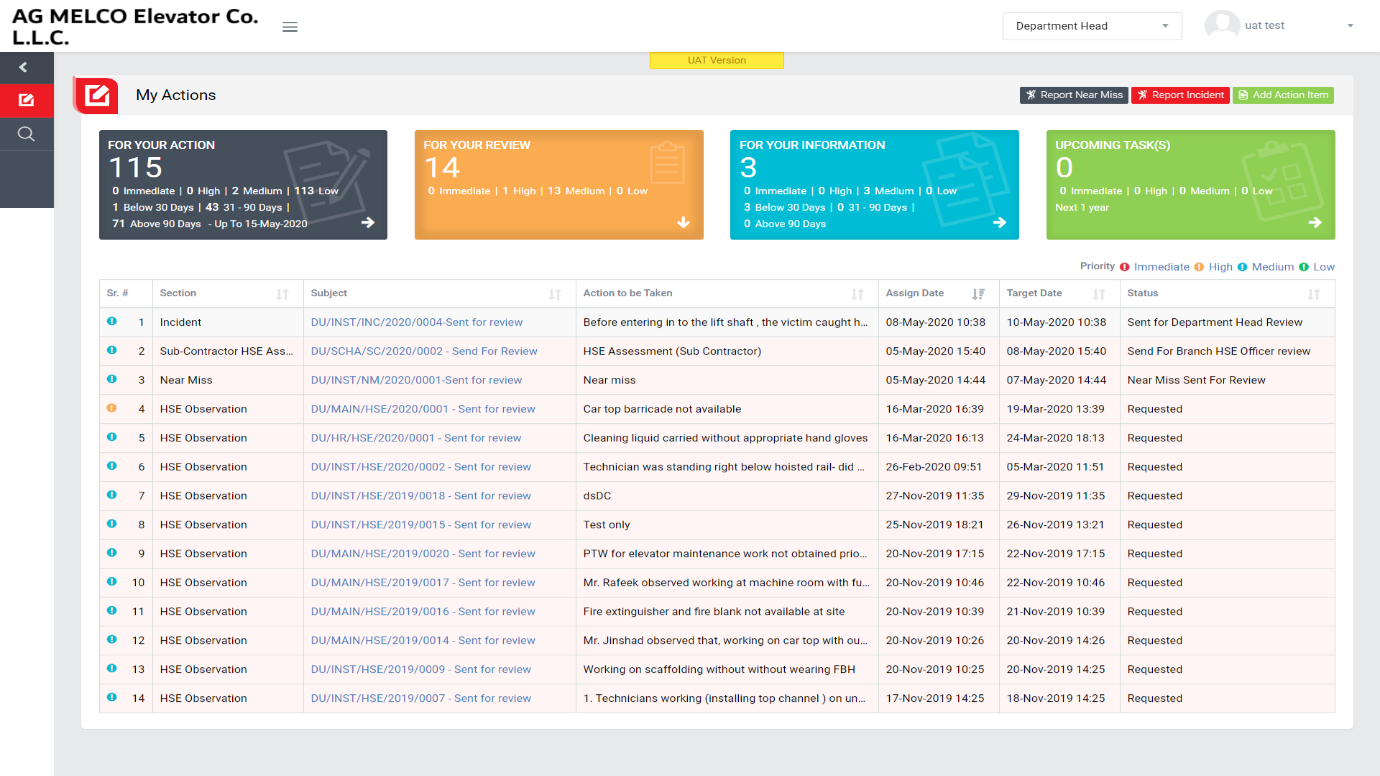This screenshot has height=776, width=1380.
Task: Collapse sidebar with left chevron
Action: pyautogui.click(x=23, y=67)
